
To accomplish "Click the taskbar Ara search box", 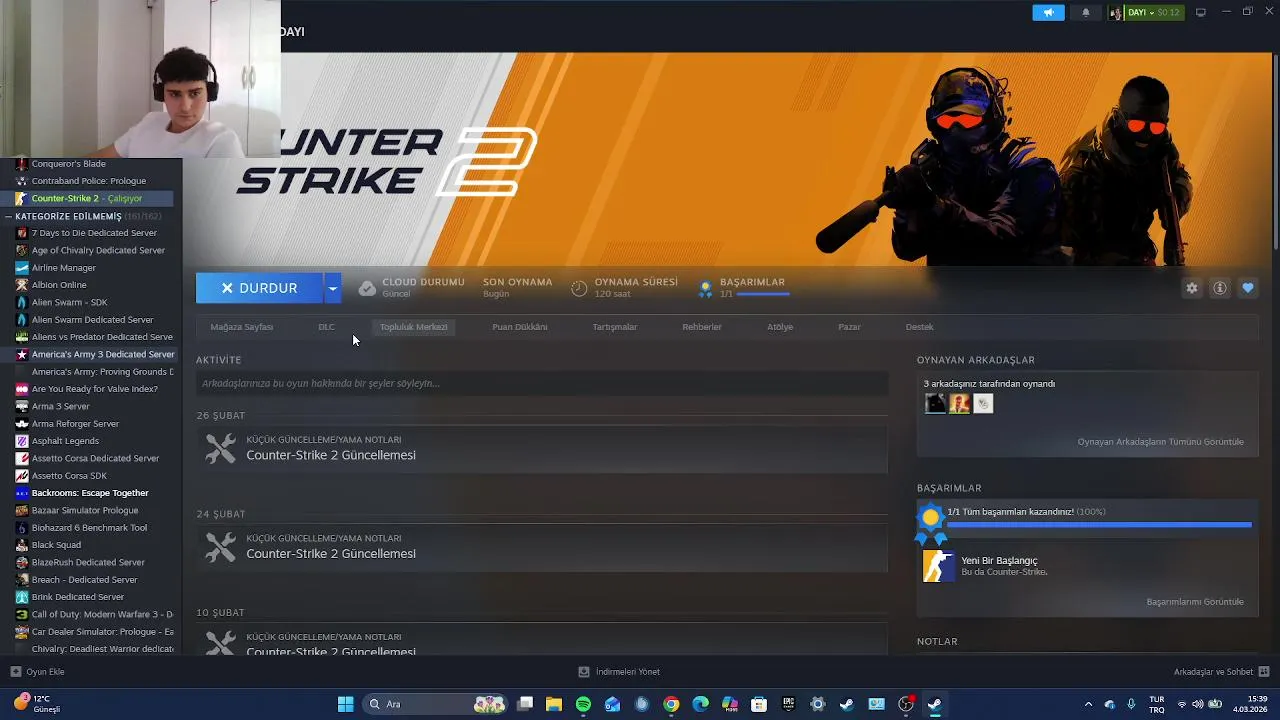I will click(x=436, y=704).
